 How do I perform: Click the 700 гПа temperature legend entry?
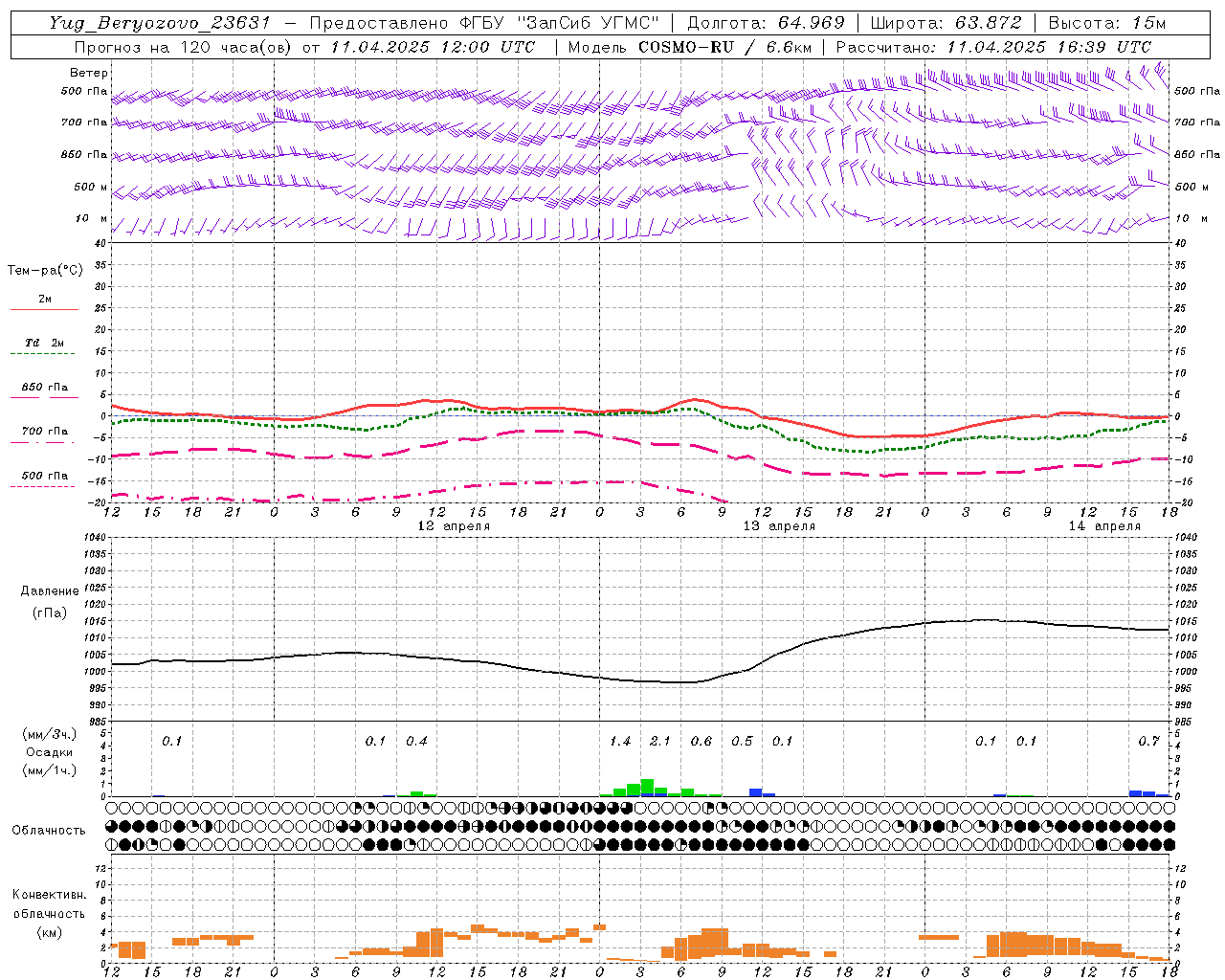[44, 432]
